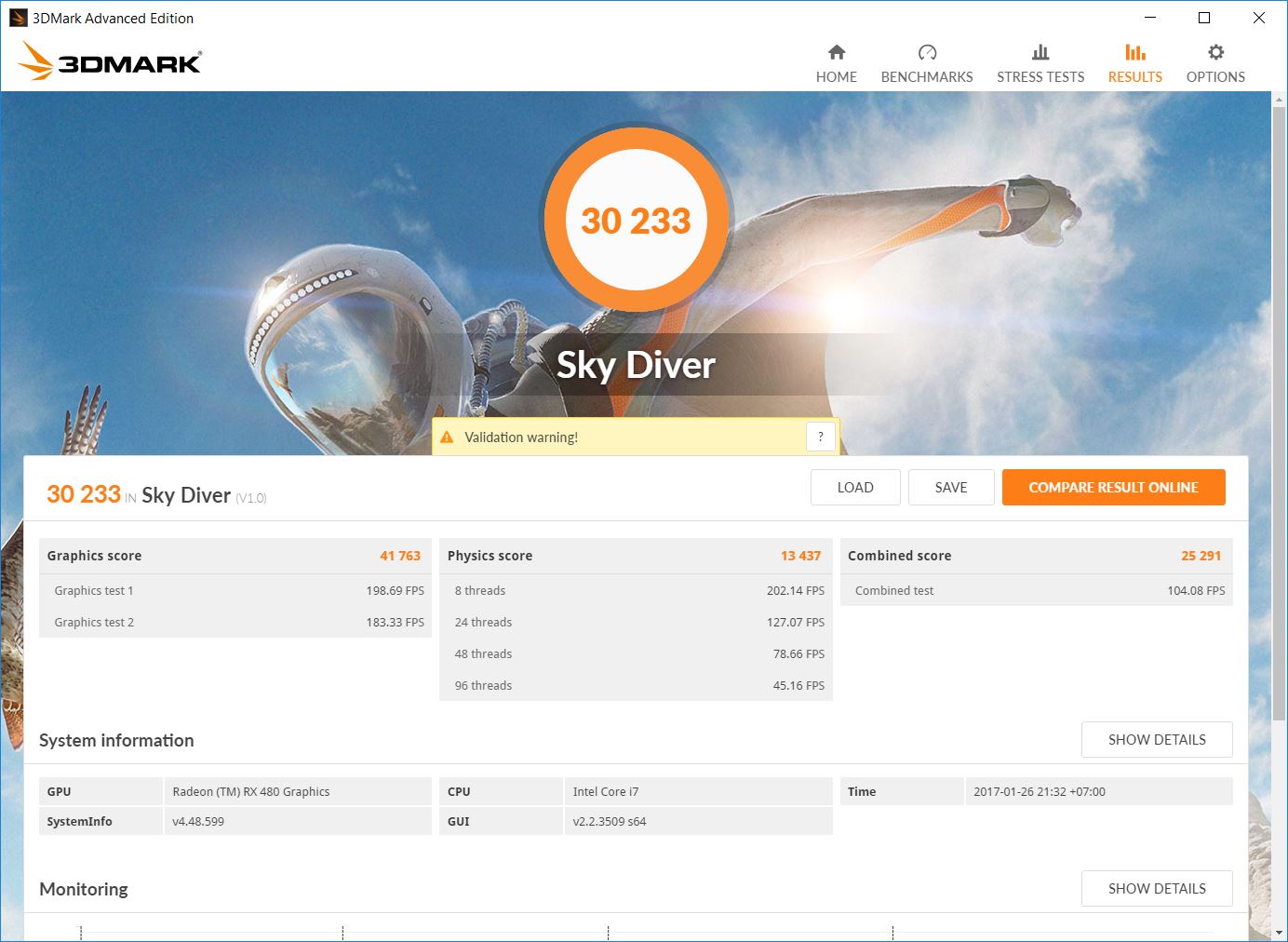Expand System information with Show Details
The height and width of the screenshot is (942, 1288).
tap(1157, 740)
